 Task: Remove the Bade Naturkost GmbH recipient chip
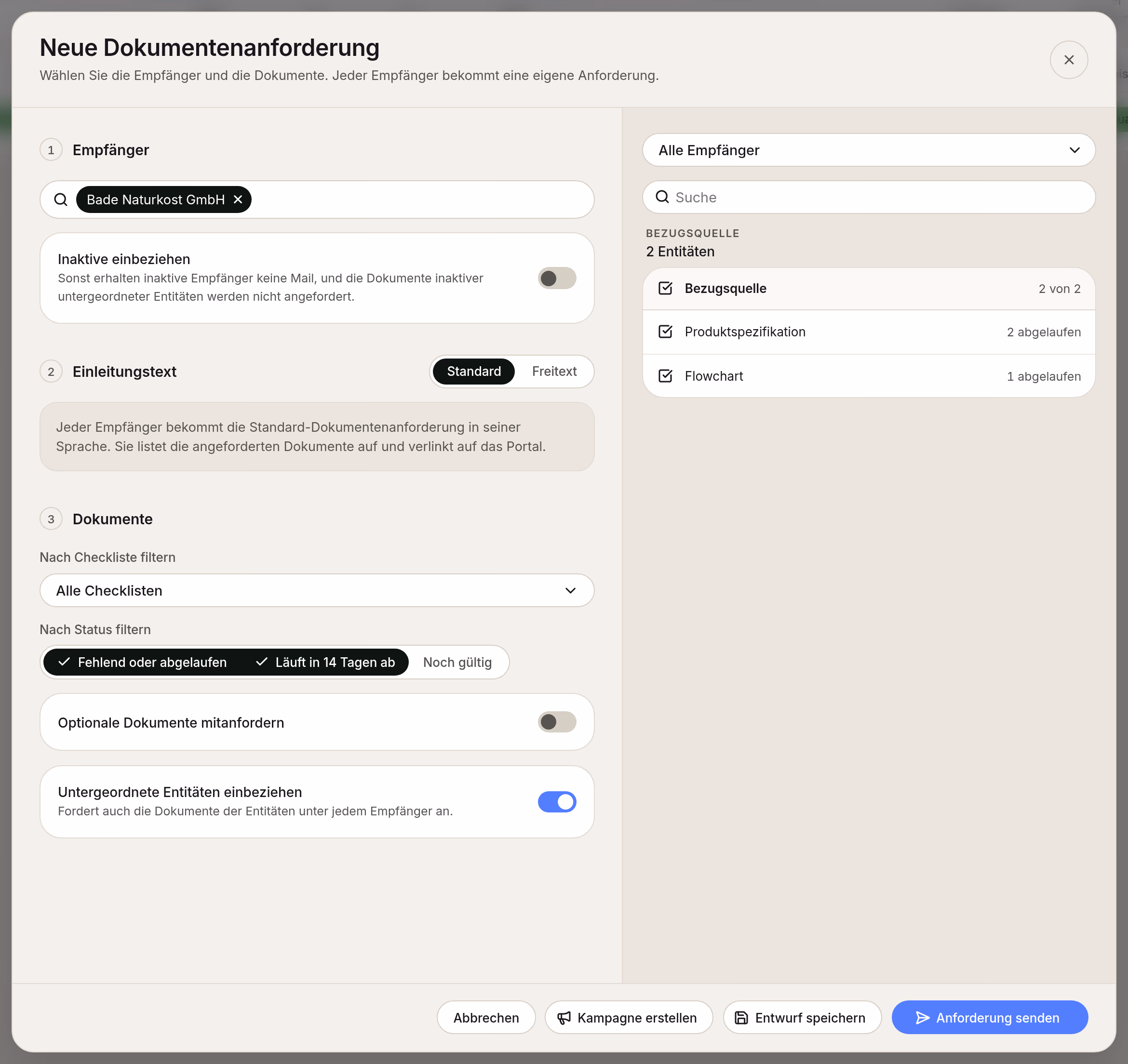click(x=238, y=199)
